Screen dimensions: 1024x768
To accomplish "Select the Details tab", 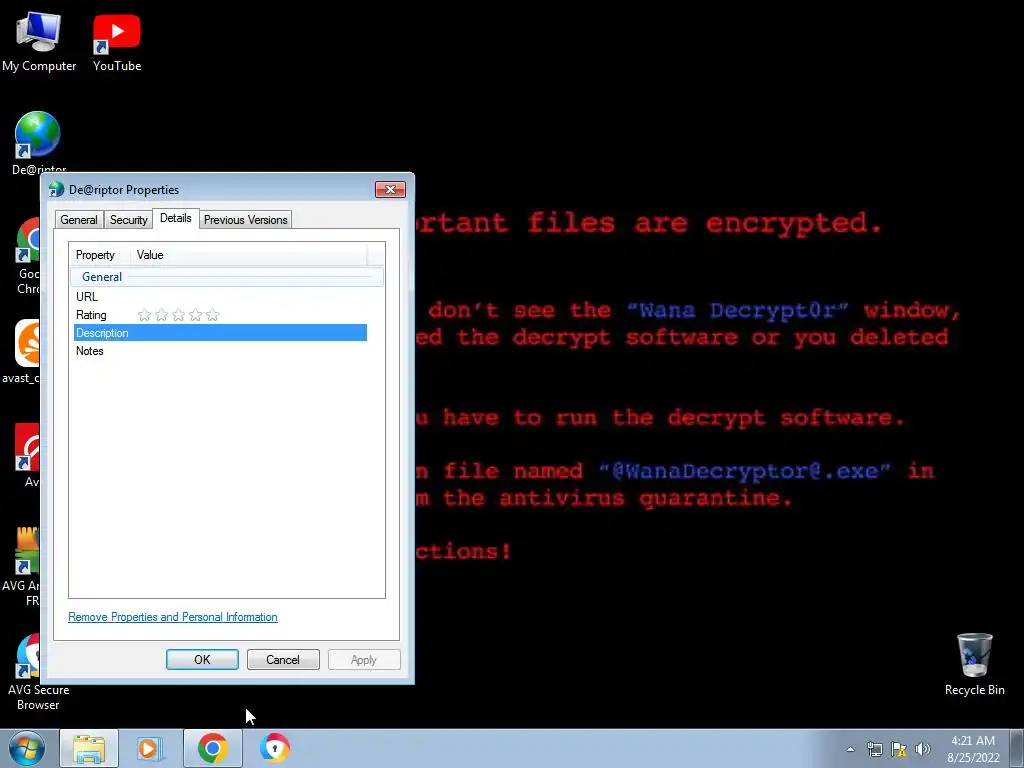I will 176,218.
